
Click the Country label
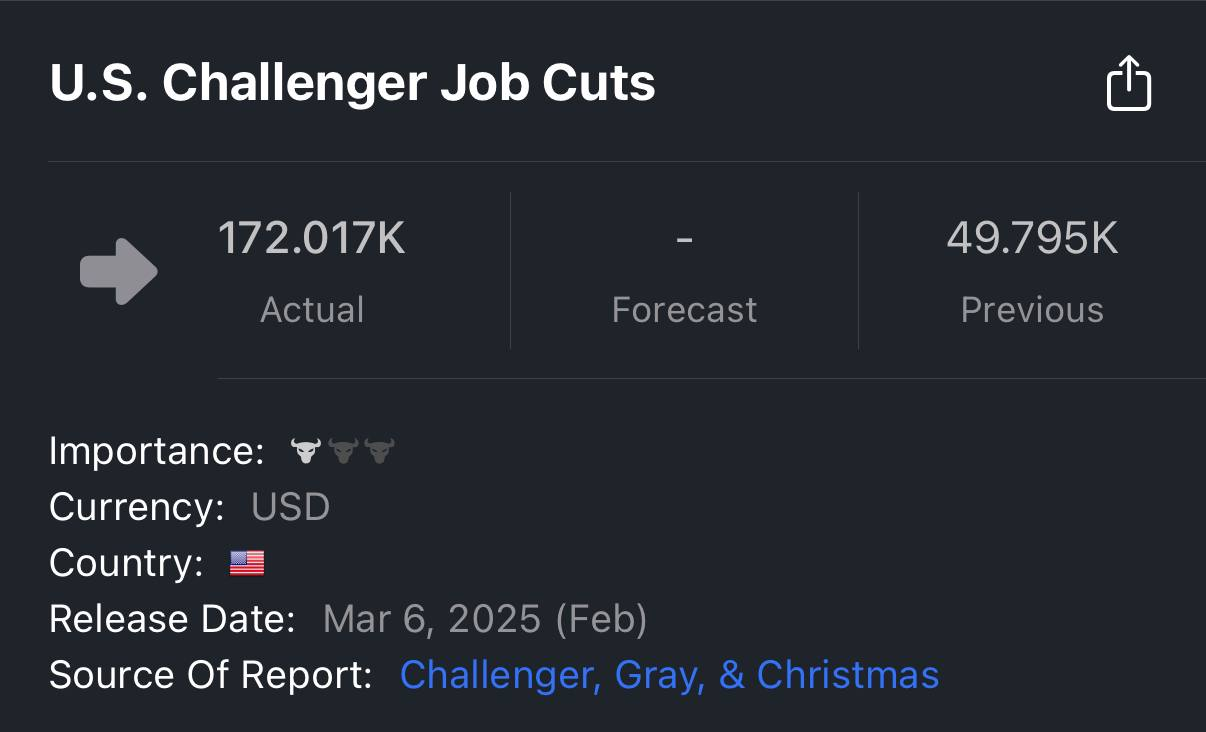tap(127, 564)
